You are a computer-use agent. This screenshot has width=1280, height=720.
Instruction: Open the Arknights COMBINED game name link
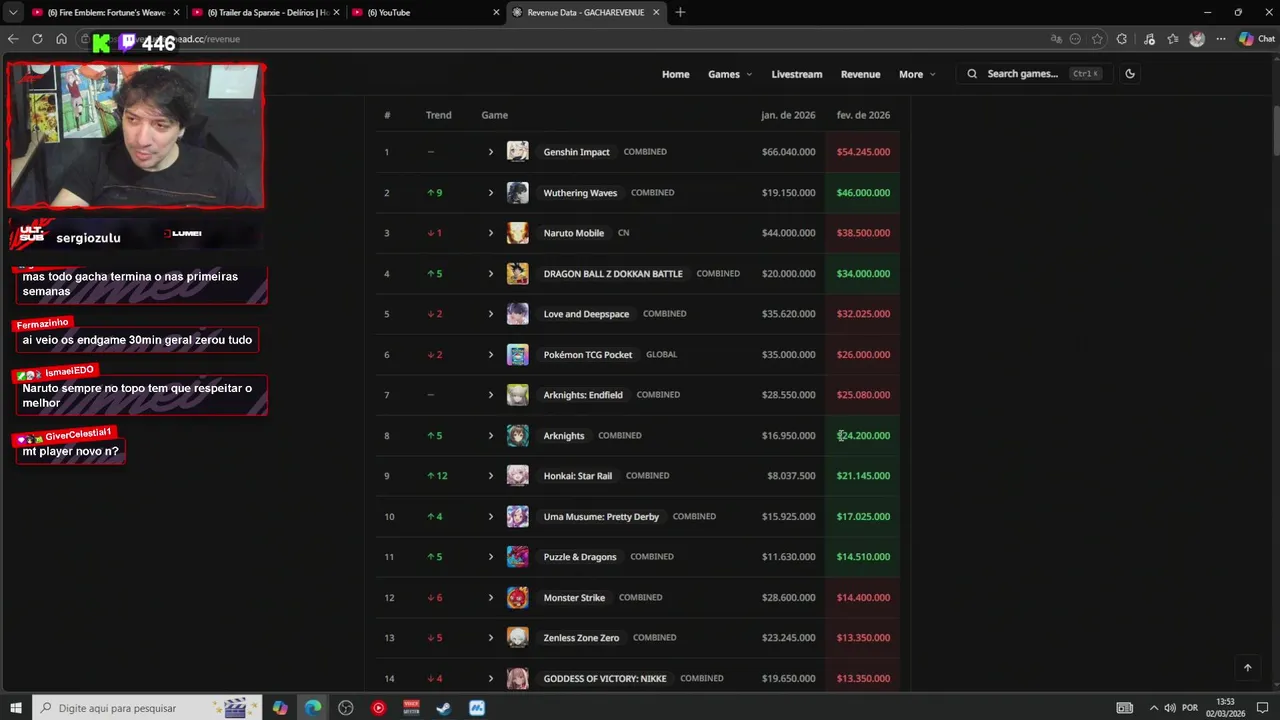(564, 436)
